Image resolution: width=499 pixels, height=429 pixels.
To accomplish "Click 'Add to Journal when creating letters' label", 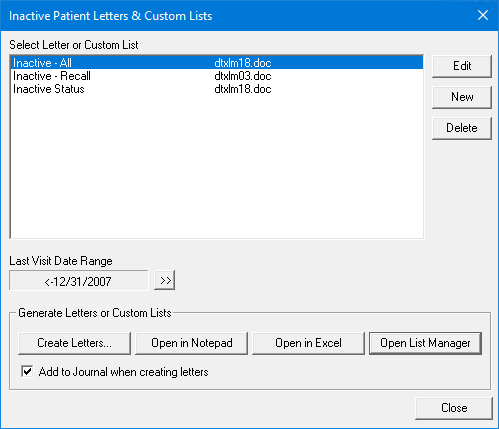I will [x=123, y=372].
